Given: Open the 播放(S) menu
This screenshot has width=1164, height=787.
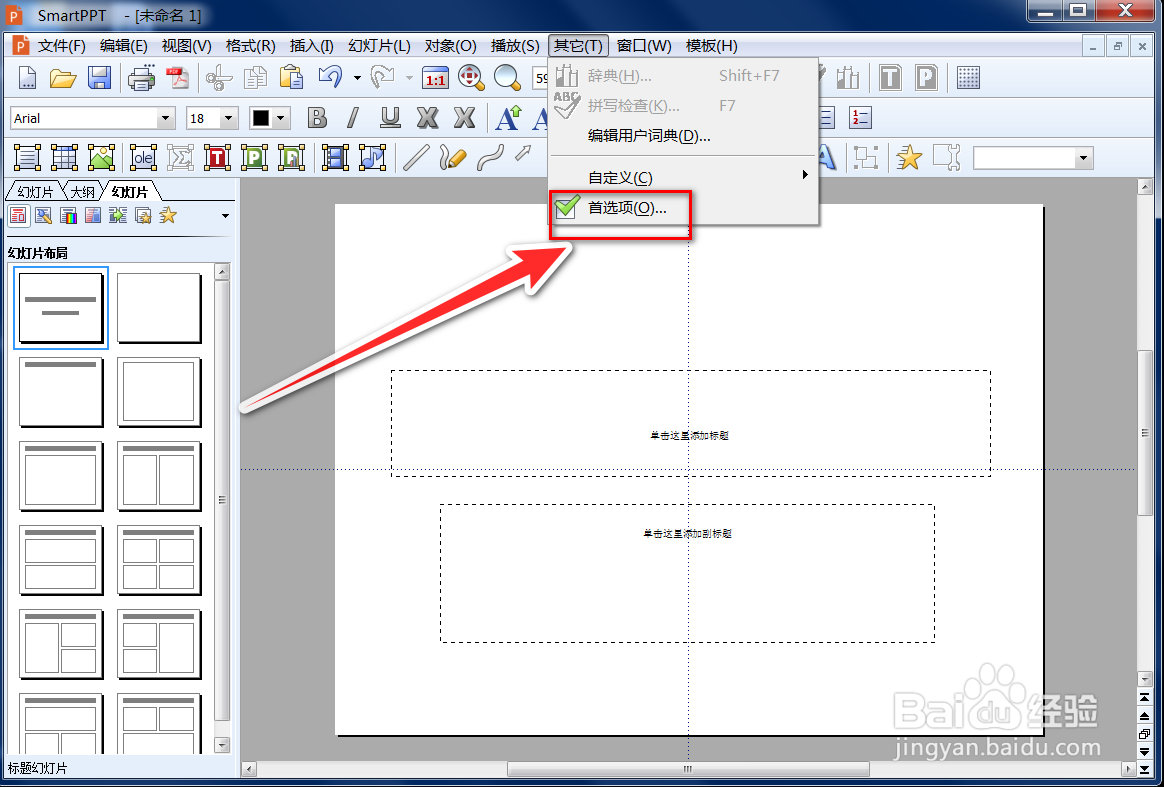Looking at the screenshot, I should coord(514,46).
